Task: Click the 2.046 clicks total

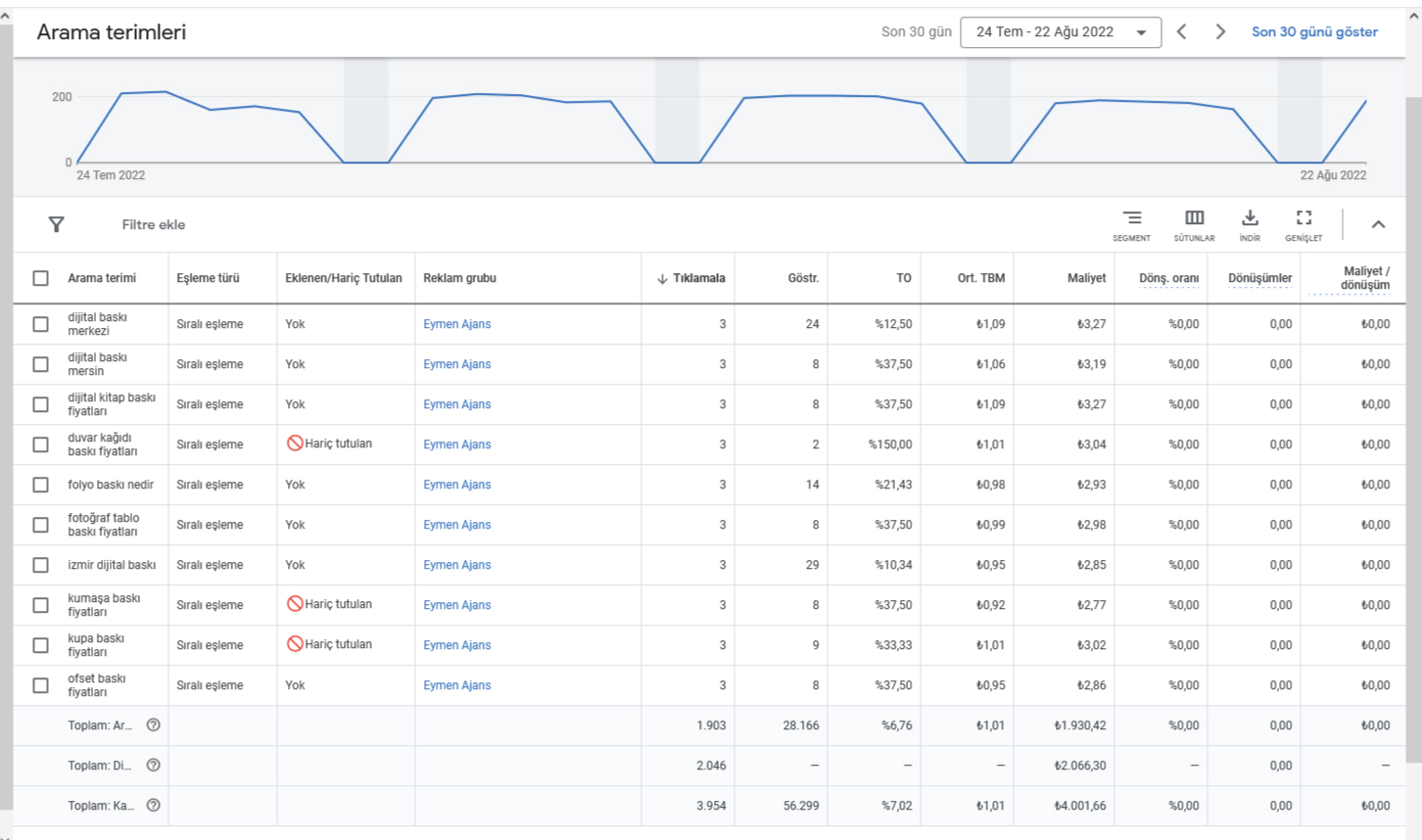Action: click(x=711, y=766)
